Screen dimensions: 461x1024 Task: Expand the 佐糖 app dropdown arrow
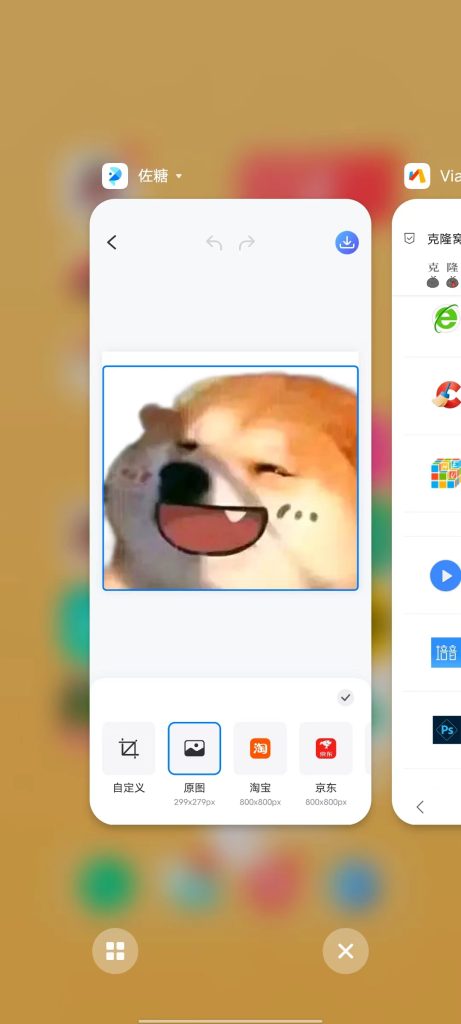tap(179, 176)
